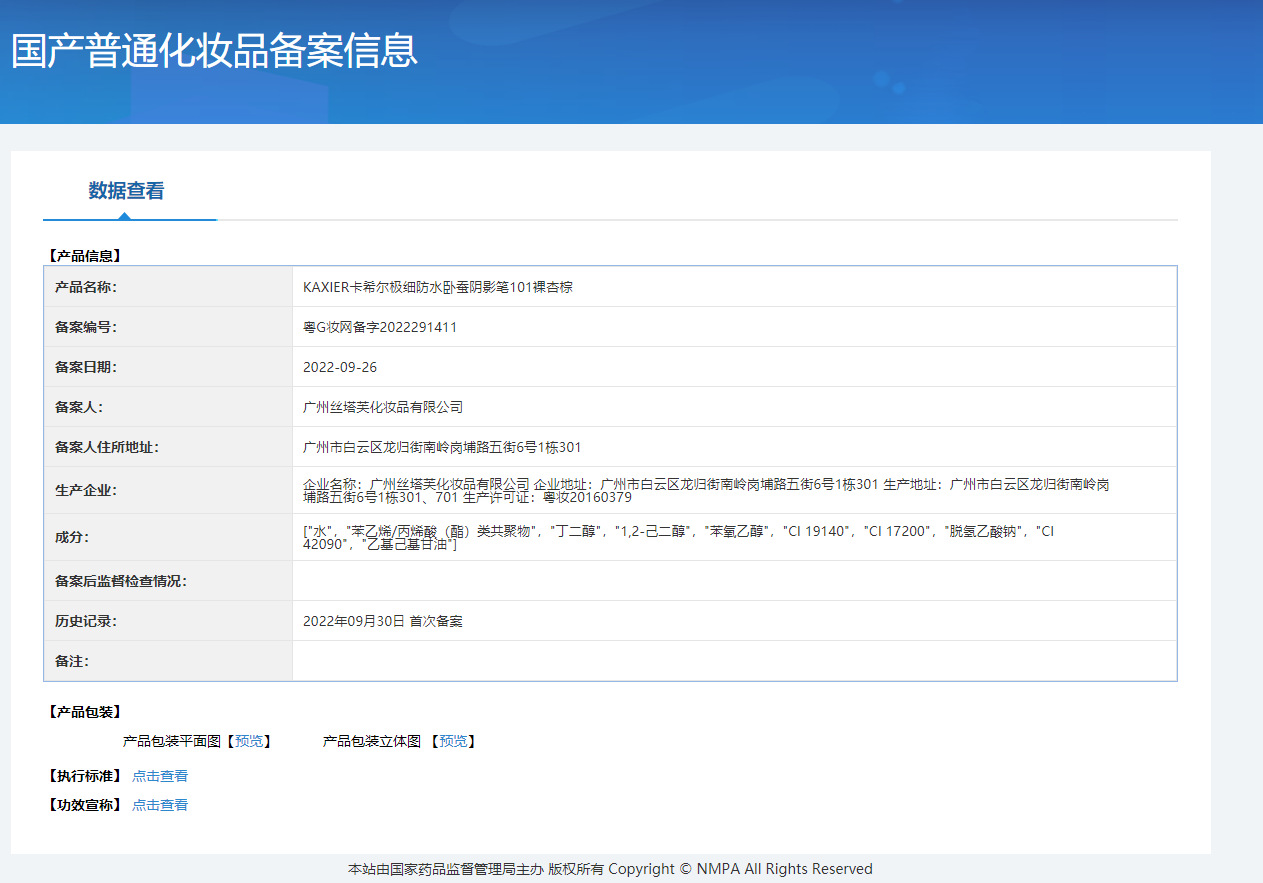Click the NMPA copyright footer text

[610, 869]
